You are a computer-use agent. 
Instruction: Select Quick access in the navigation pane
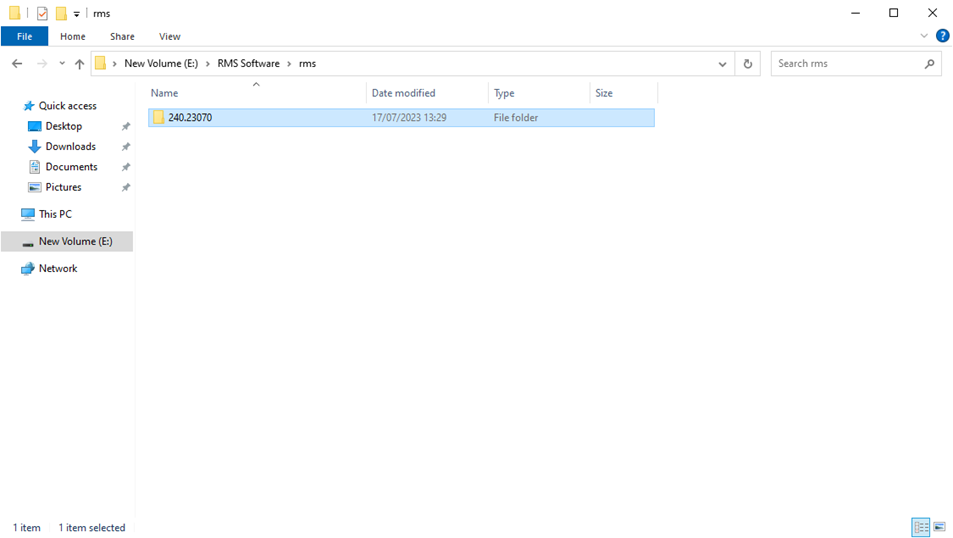pos(67,106)
